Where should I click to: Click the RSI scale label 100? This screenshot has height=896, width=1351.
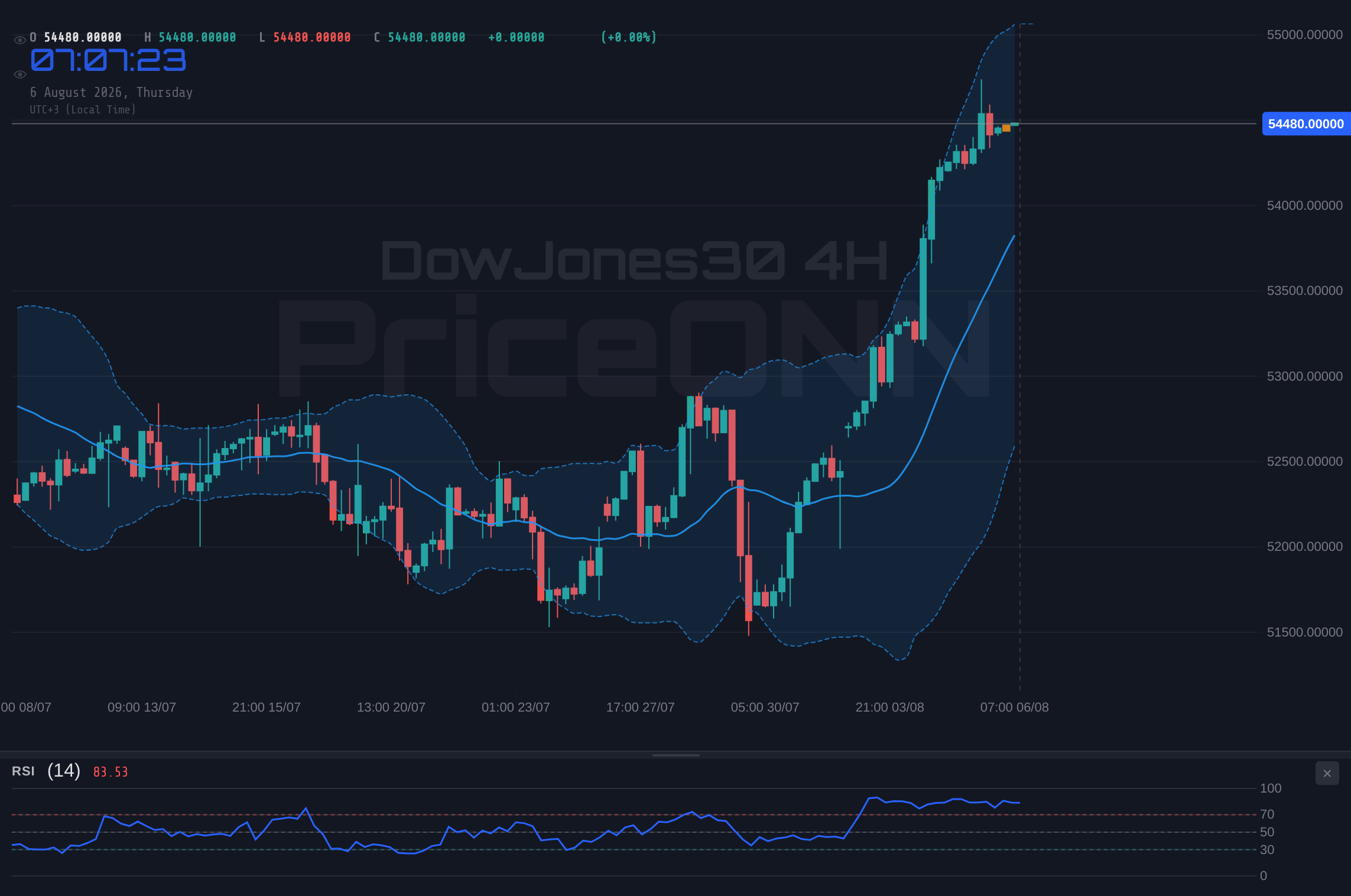pyautogui.click(x=1271, y=788)
